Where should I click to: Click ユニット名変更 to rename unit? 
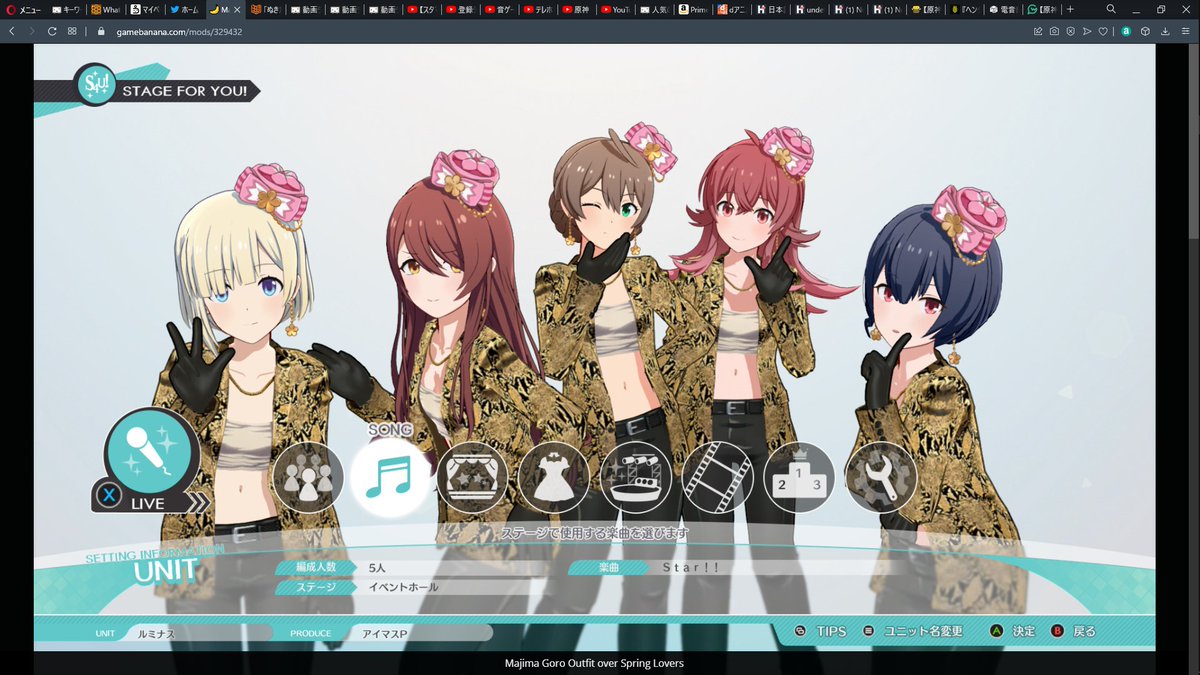pyautogui.click(x=912, y=631)
